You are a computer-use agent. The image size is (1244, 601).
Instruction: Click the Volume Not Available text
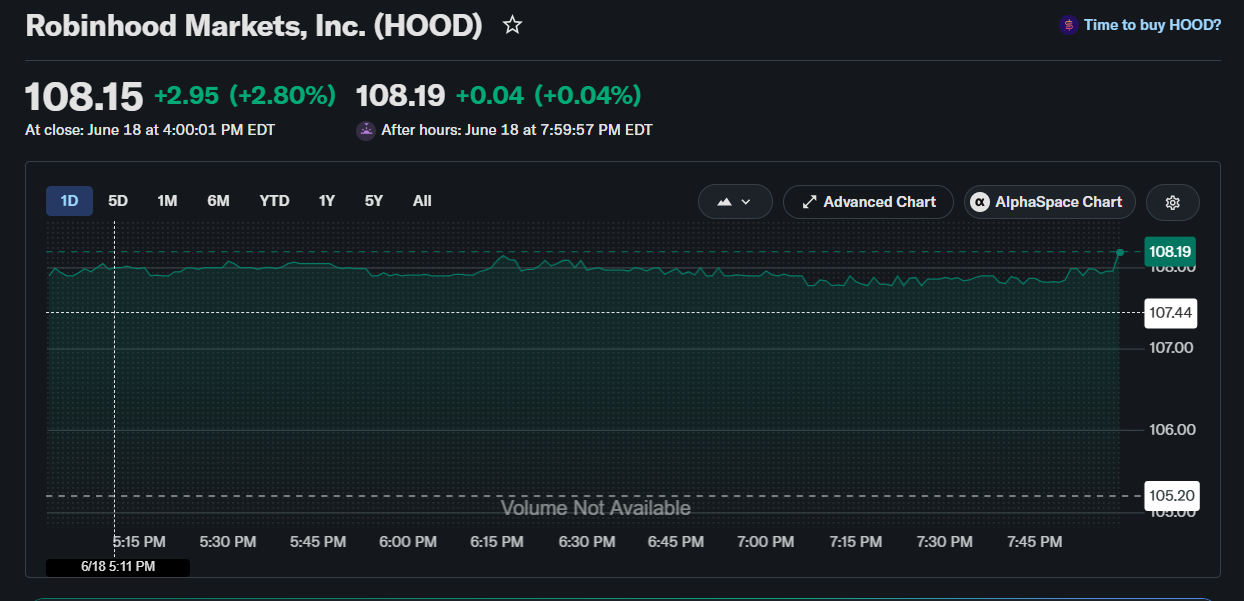596,508
